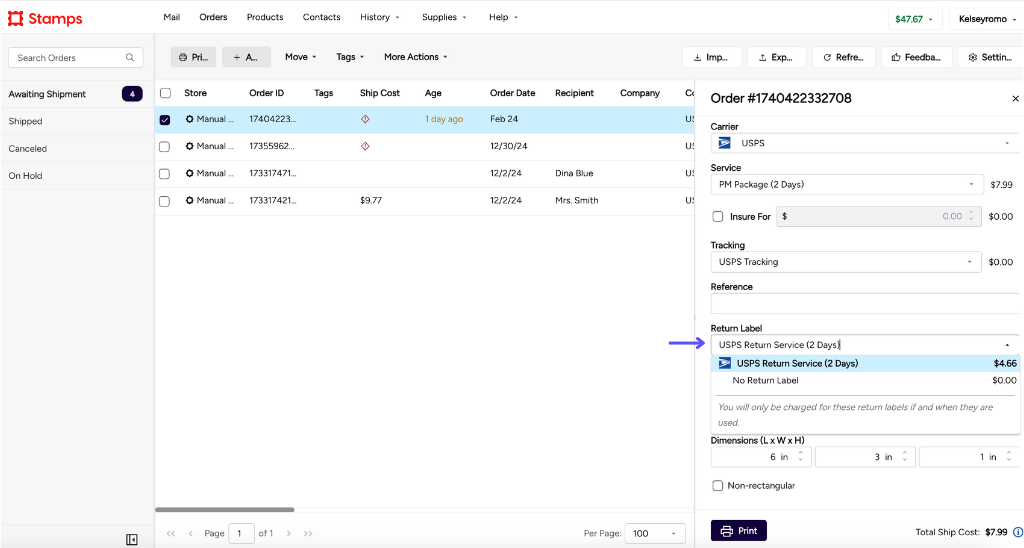Viewport: 1024px width, 548px height.
Task: Click the manual store gear icon for Mrs. Smith order
Action: [x=189, y=201]
